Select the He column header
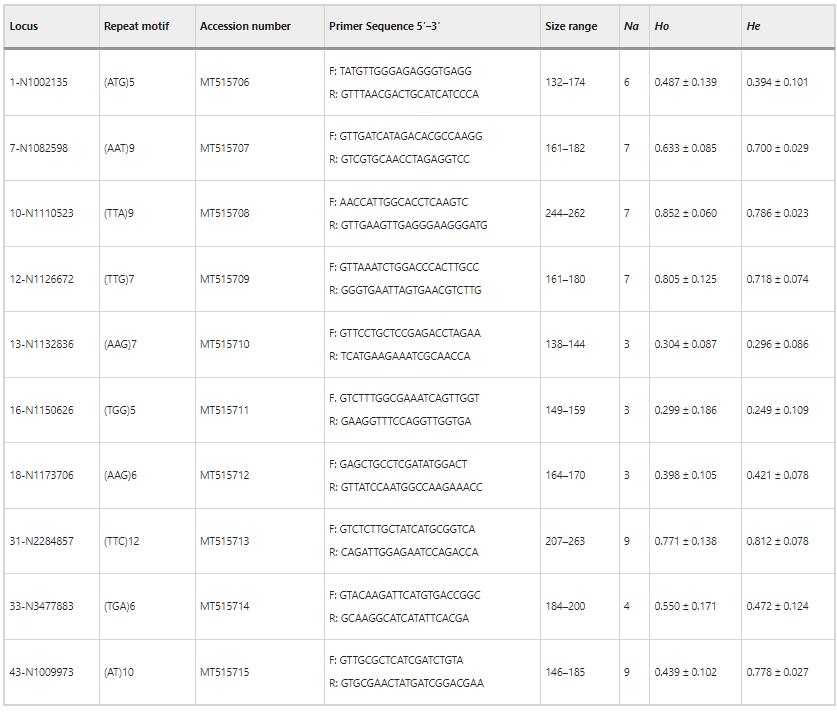The width and height of the screenshot is (837, 712). (753, 27)
